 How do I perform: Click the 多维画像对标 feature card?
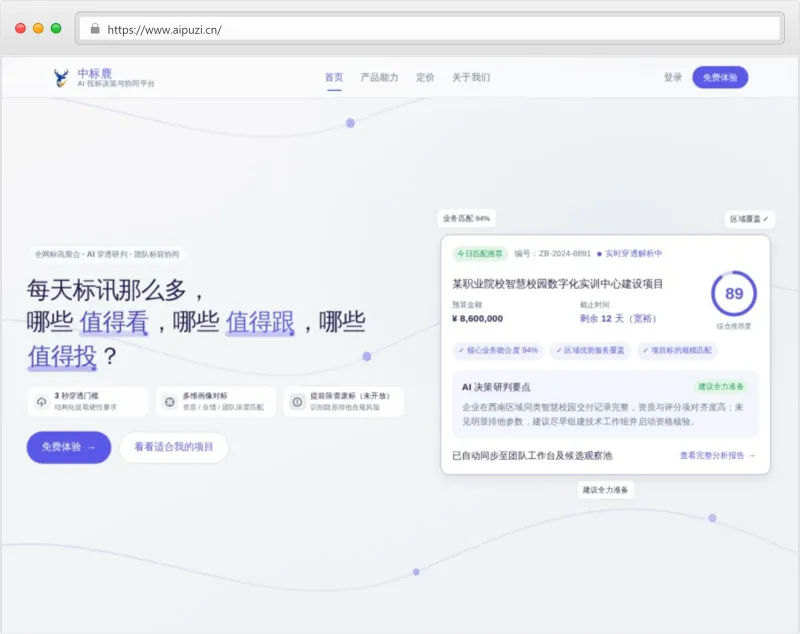216,402
